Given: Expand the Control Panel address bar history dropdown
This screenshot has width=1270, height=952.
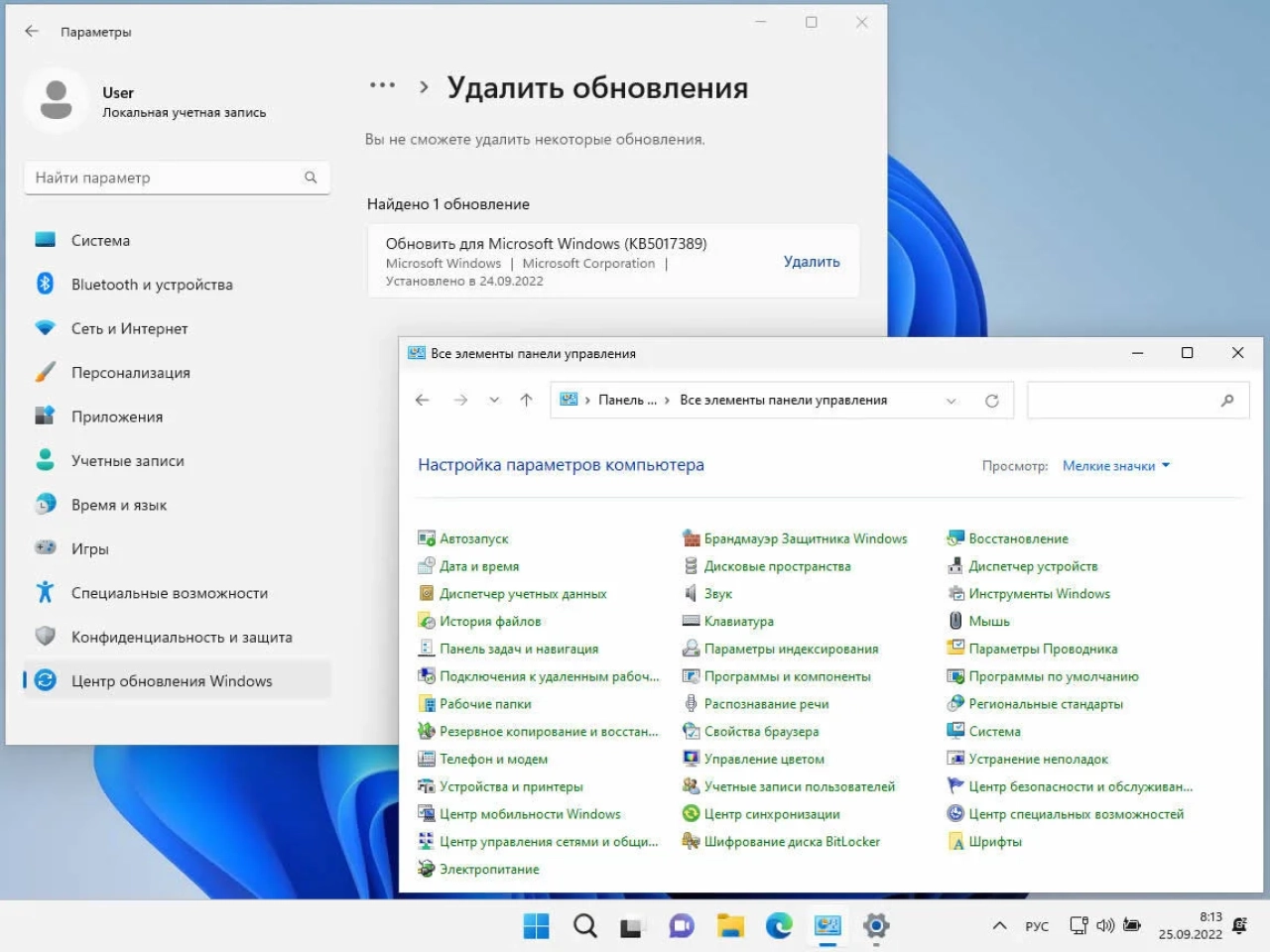Looking at the screenshot, I should pos(951,401).
